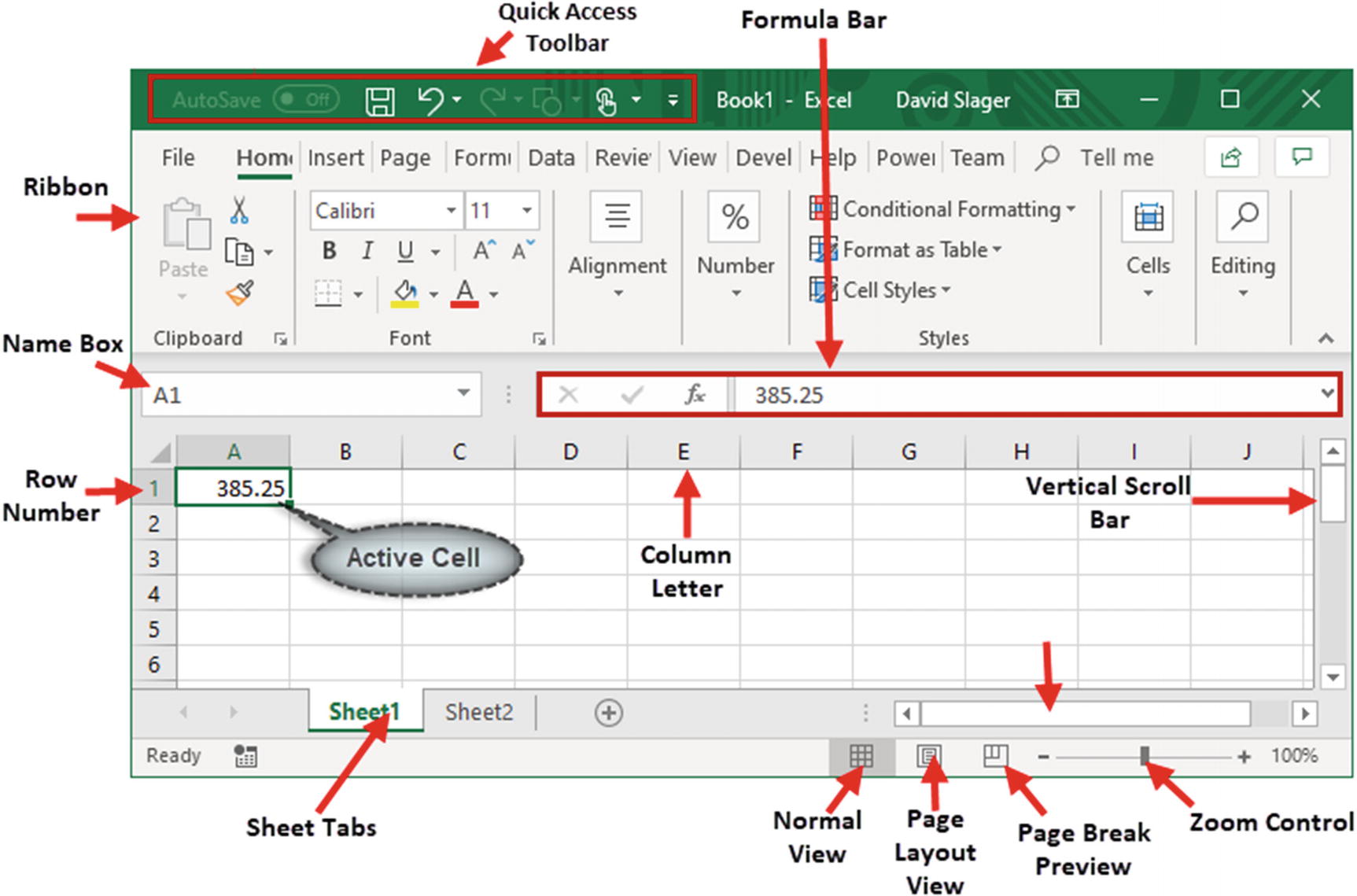Open the File tab

(178, 157)
